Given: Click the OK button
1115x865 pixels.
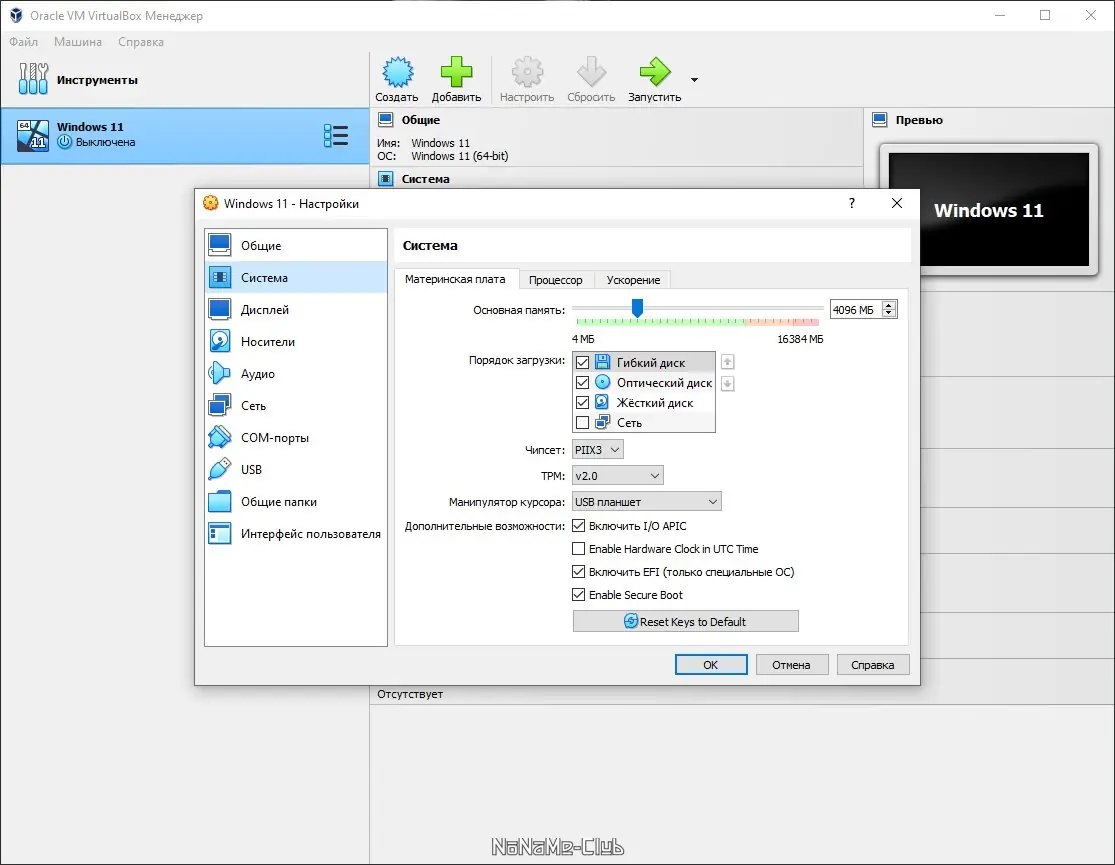Looking at the screenshot, I should pos(710,664).
